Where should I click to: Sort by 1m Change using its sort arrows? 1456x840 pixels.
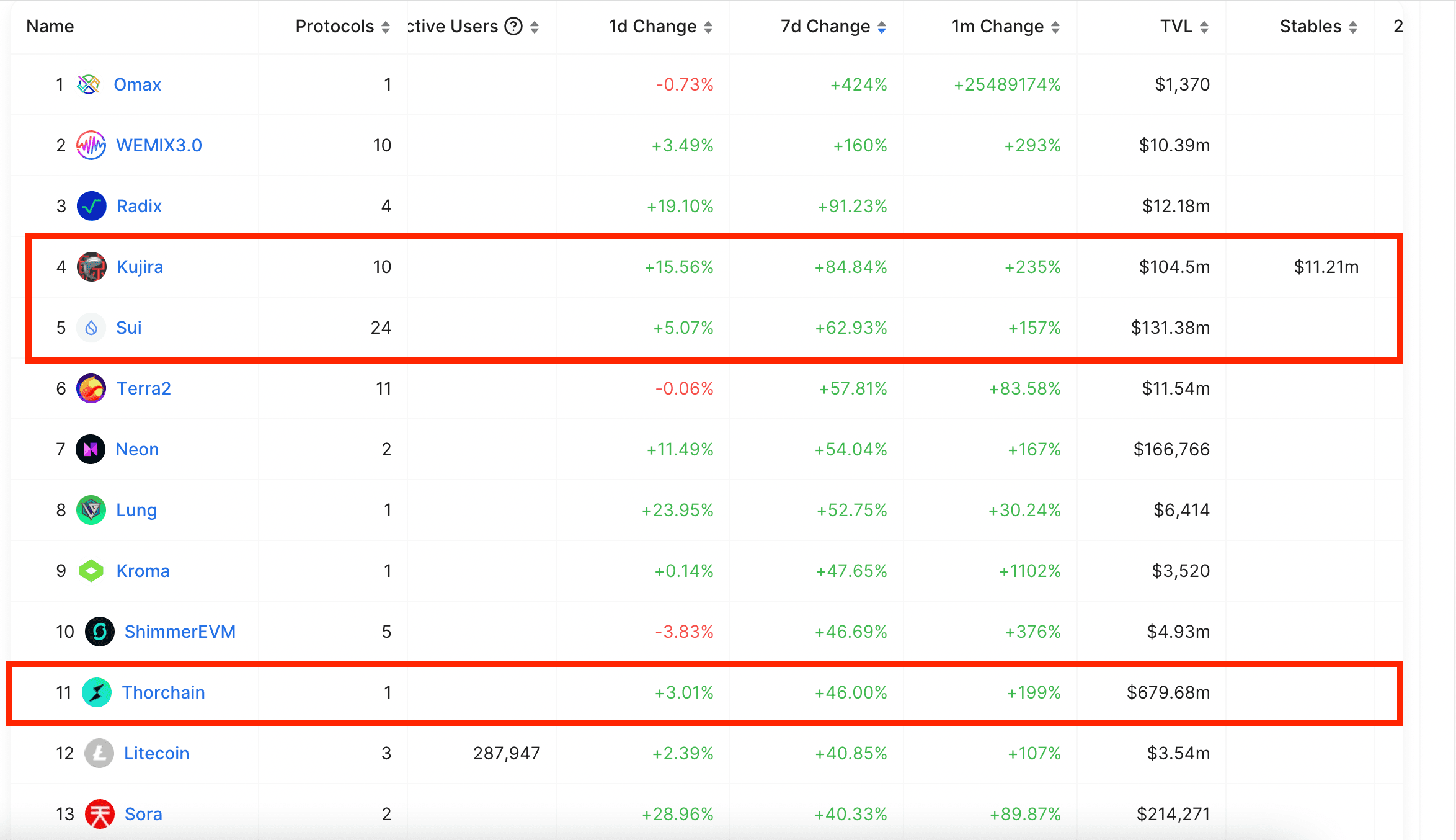point(1055,27)
